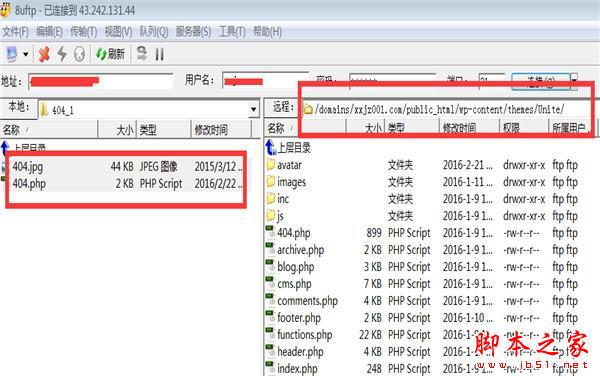This screenshot has width=600, height=376.
Task: Click the password input field
Action: (392, 81)
